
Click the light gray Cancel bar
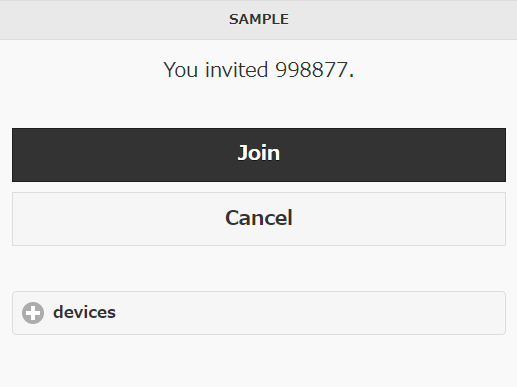click(x=259, y=219)
